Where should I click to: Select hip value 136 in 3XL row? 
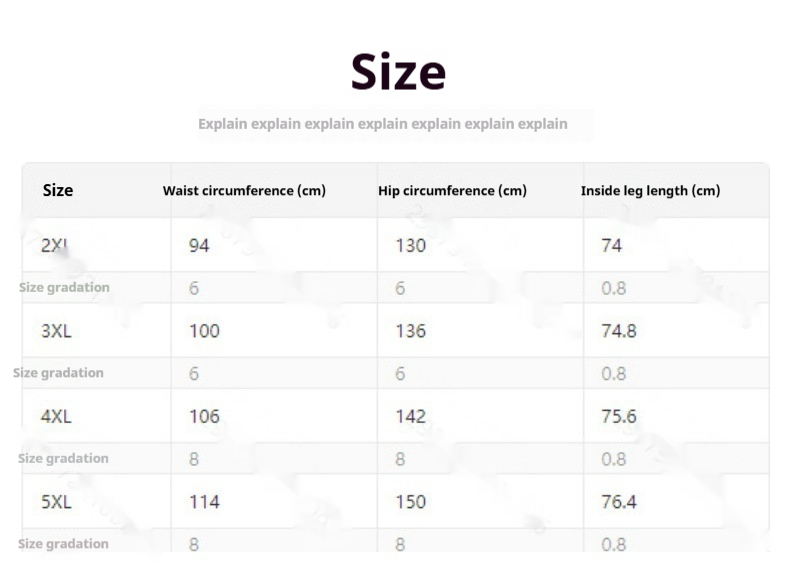click(x=410, y=330)
